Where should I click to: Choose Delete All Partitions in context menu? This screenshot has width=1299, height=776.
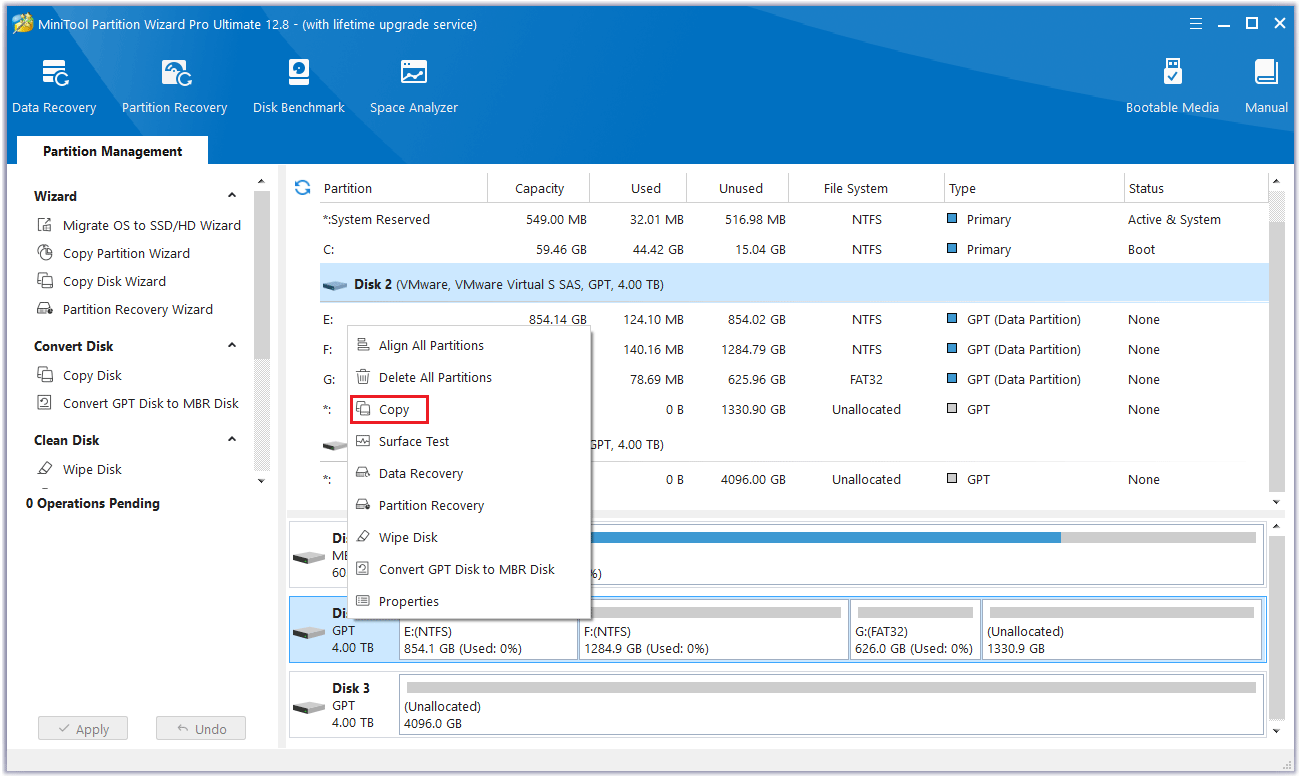coord(469,377)
